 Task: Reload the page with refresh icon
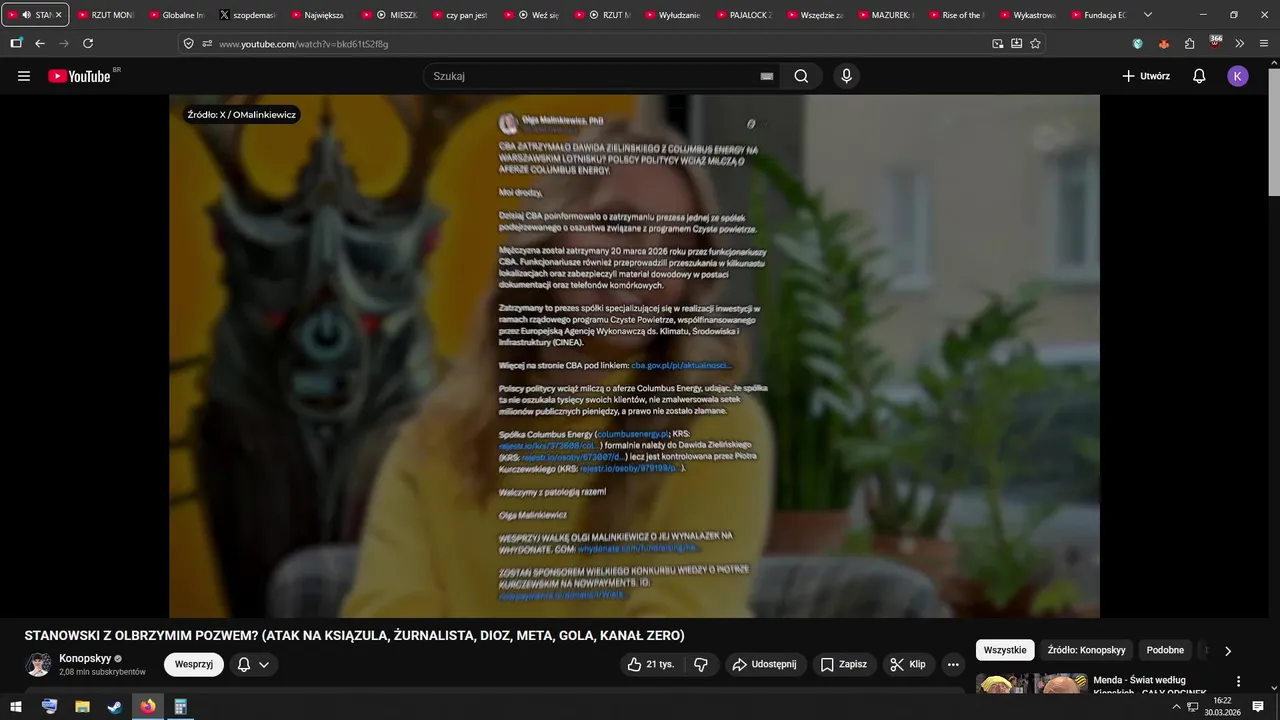pos(88,43)
